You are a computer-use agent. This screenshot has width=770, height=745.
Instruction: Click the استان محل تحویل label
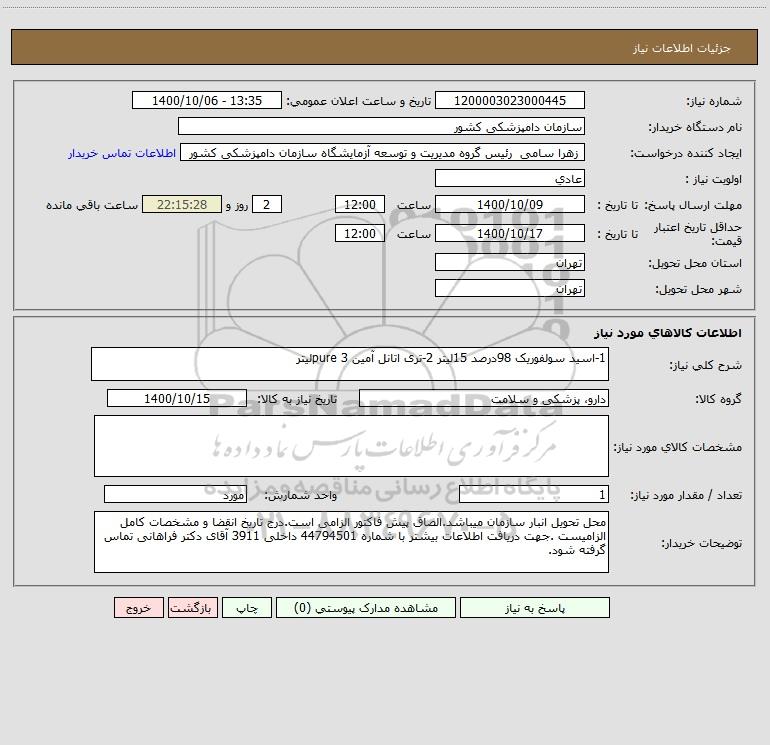(695, 264)
